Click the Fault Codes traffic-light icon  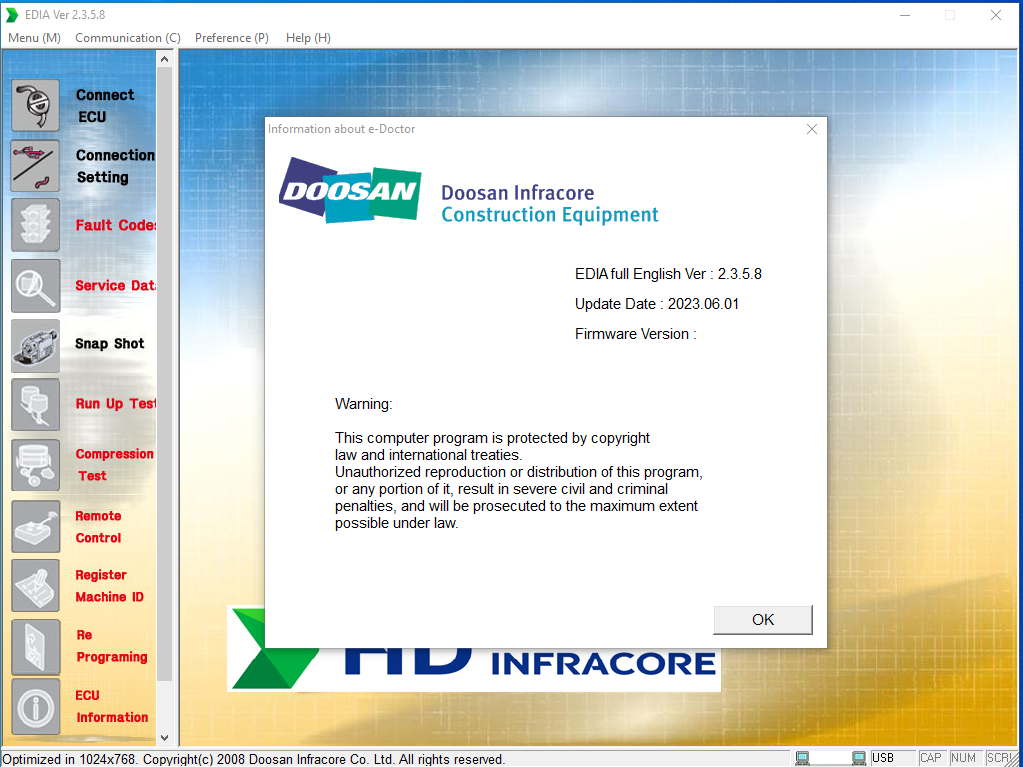coord(35,225)
